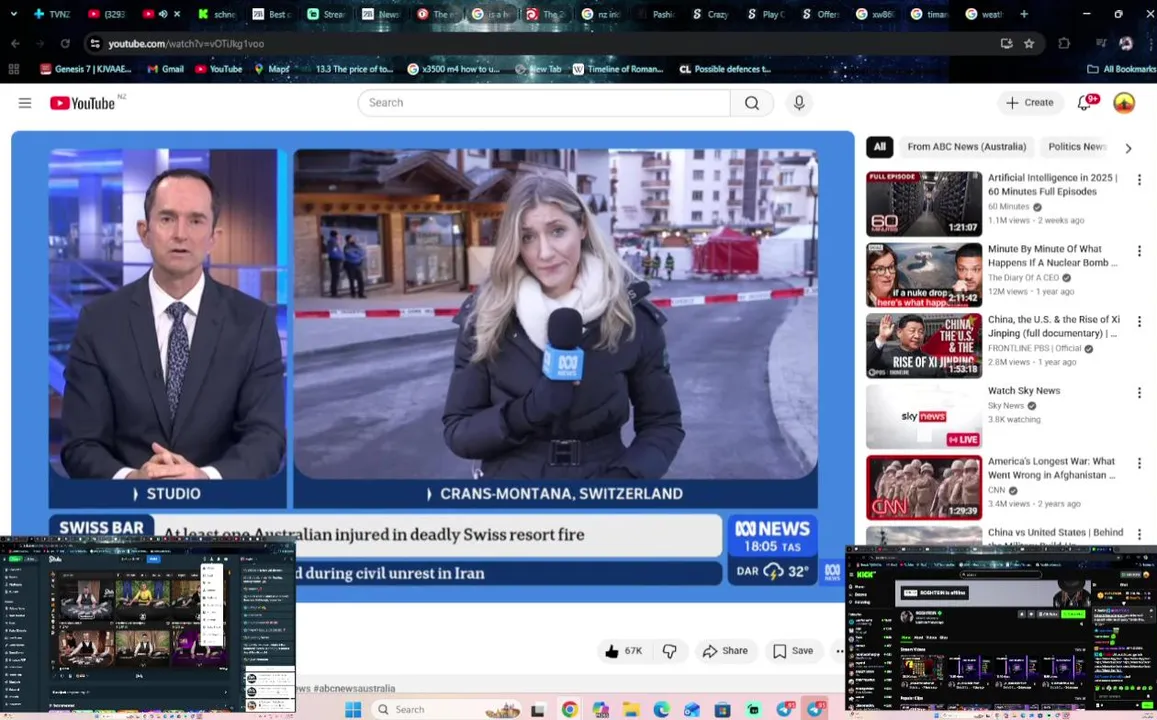Open the Gmail bookmark
This screenshot has width=1157, height=720.
coord(165,69)
